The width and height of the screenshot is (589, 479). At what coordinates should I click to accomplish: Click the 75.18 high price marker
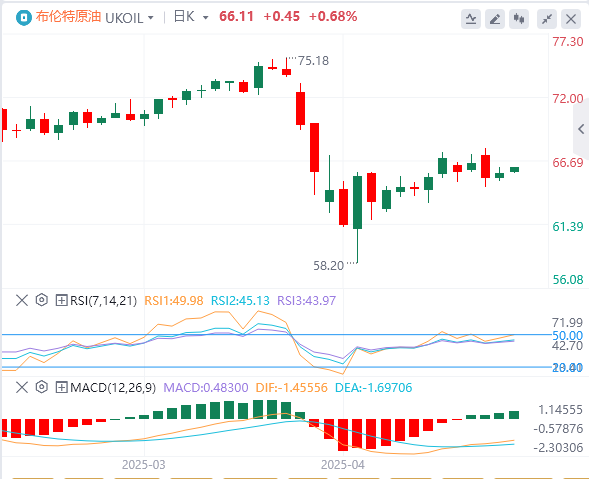click(x=313, y=61)
